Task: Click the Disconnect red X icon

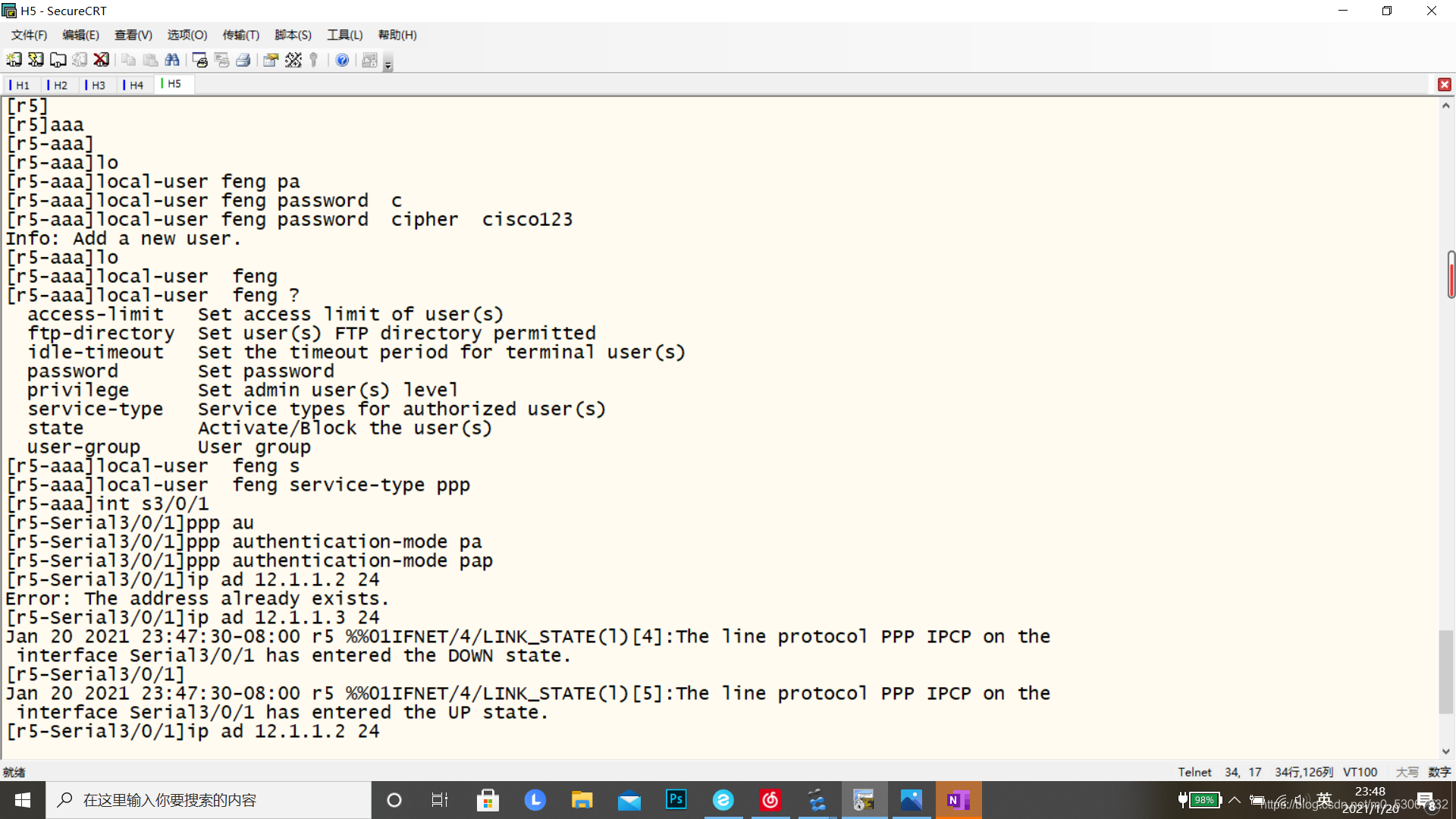Action: [x=101, y=60]
